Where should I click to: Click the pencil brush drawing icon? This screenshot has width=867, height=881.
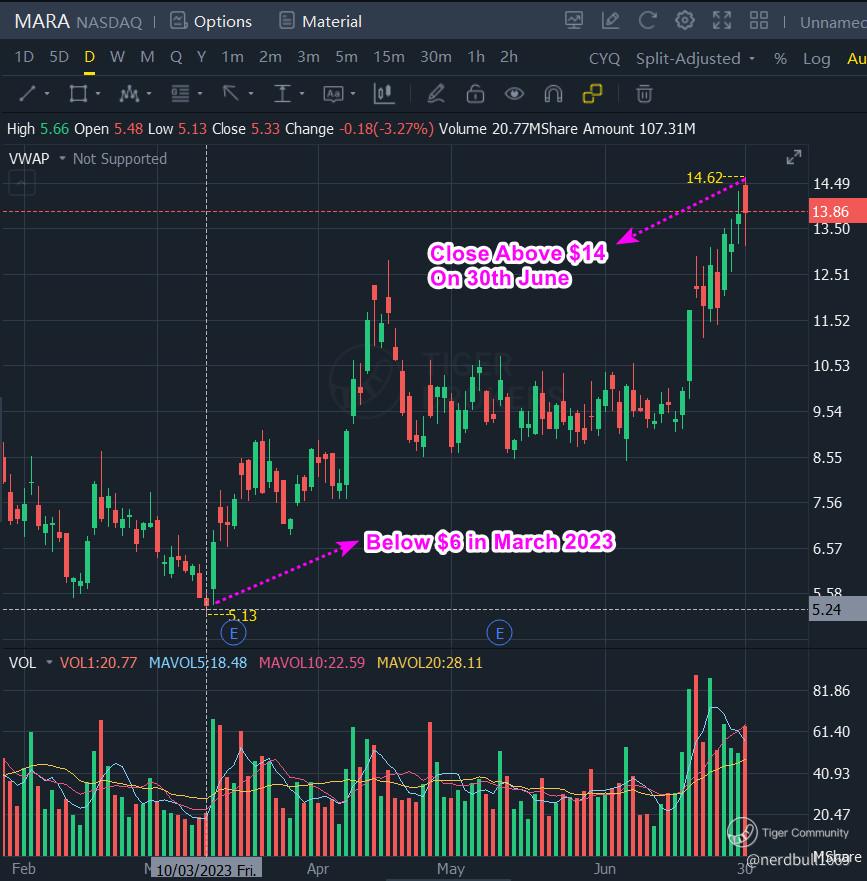[436, 93]
